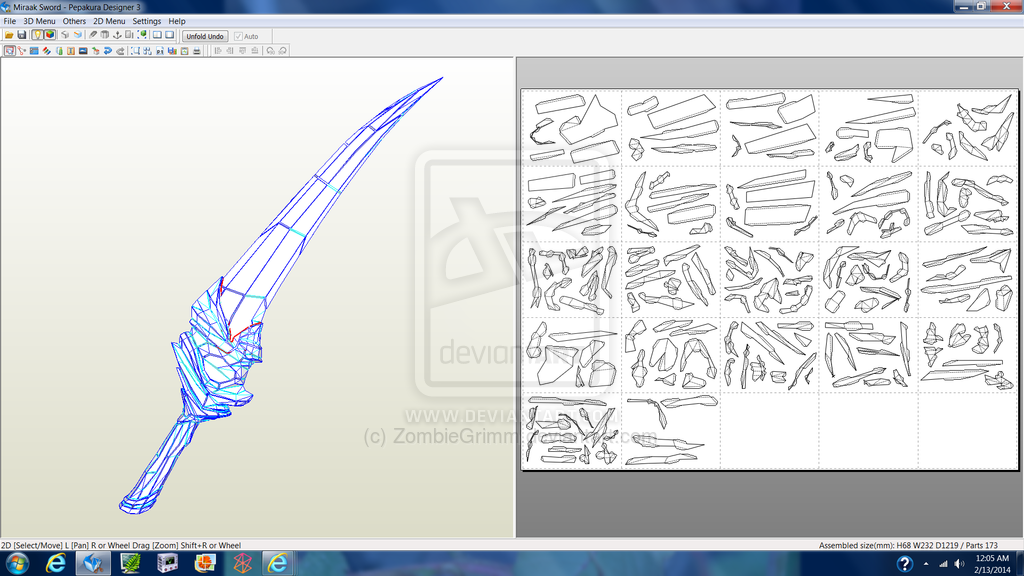1024x576 pixels.
Task: Click the printer icon
Action: coord(197,50)
